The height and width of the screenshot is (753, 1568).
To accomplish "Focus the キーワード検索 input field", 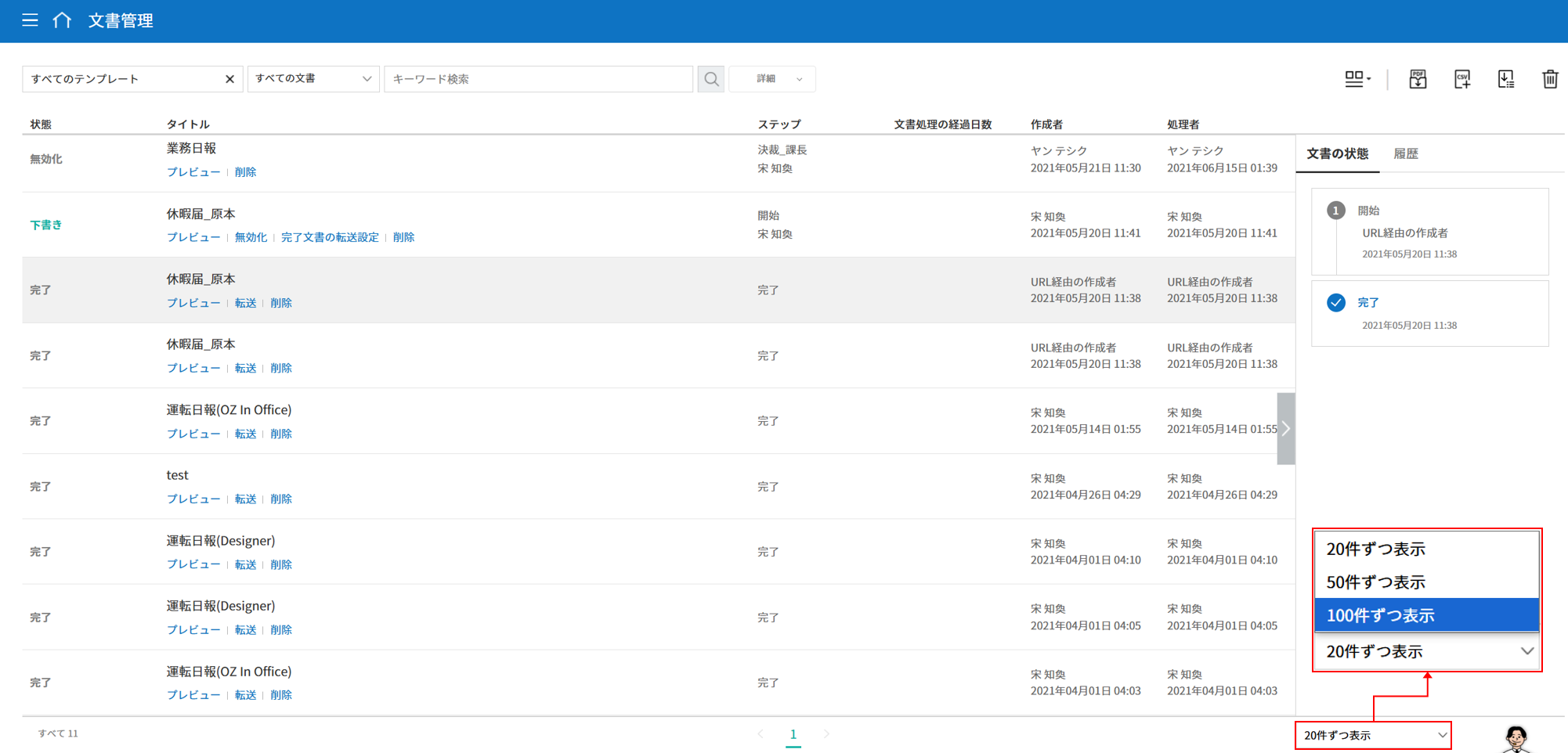I will [x=538, y=79].
